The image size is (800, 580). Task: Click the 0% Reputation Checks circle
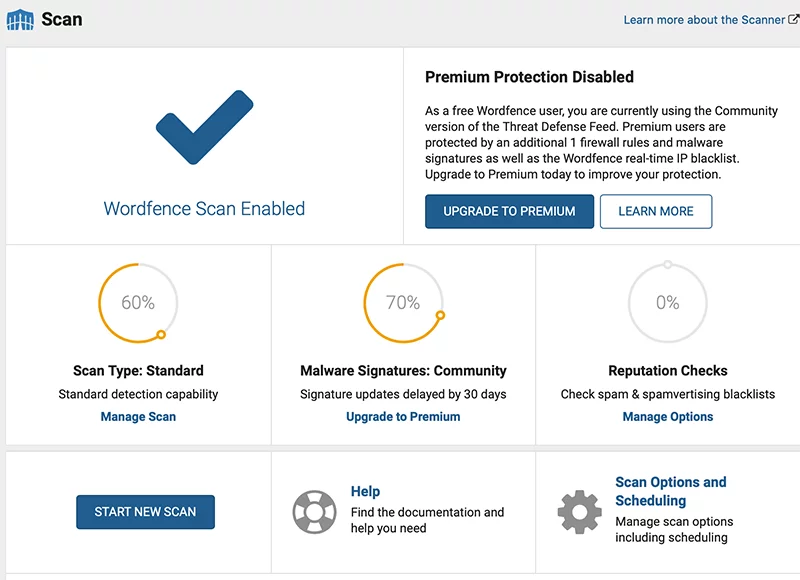coord(668,302)
